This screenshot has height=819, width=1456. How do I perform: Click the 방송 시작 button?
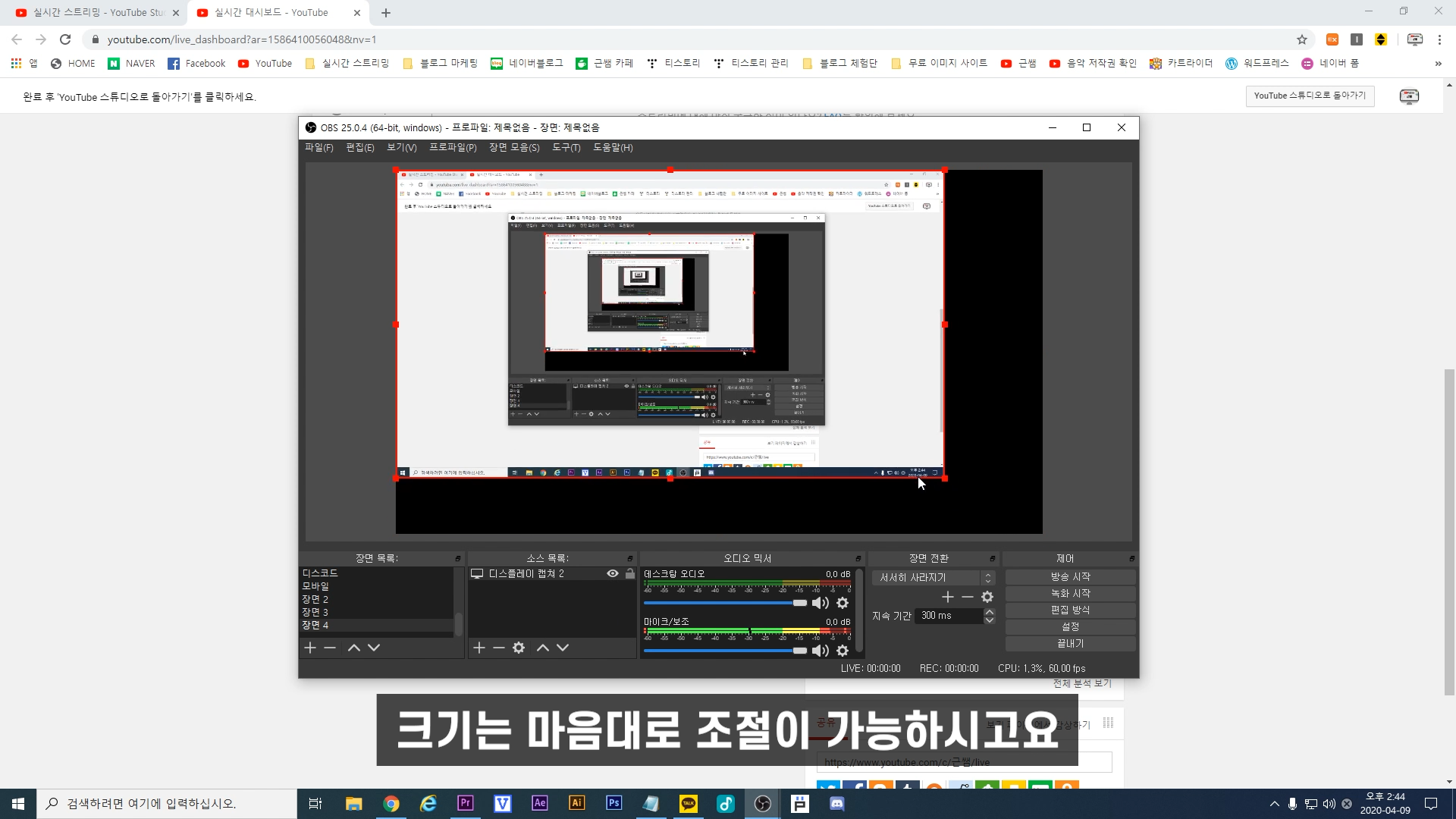pyautogui.click(x=1070, y=577)
